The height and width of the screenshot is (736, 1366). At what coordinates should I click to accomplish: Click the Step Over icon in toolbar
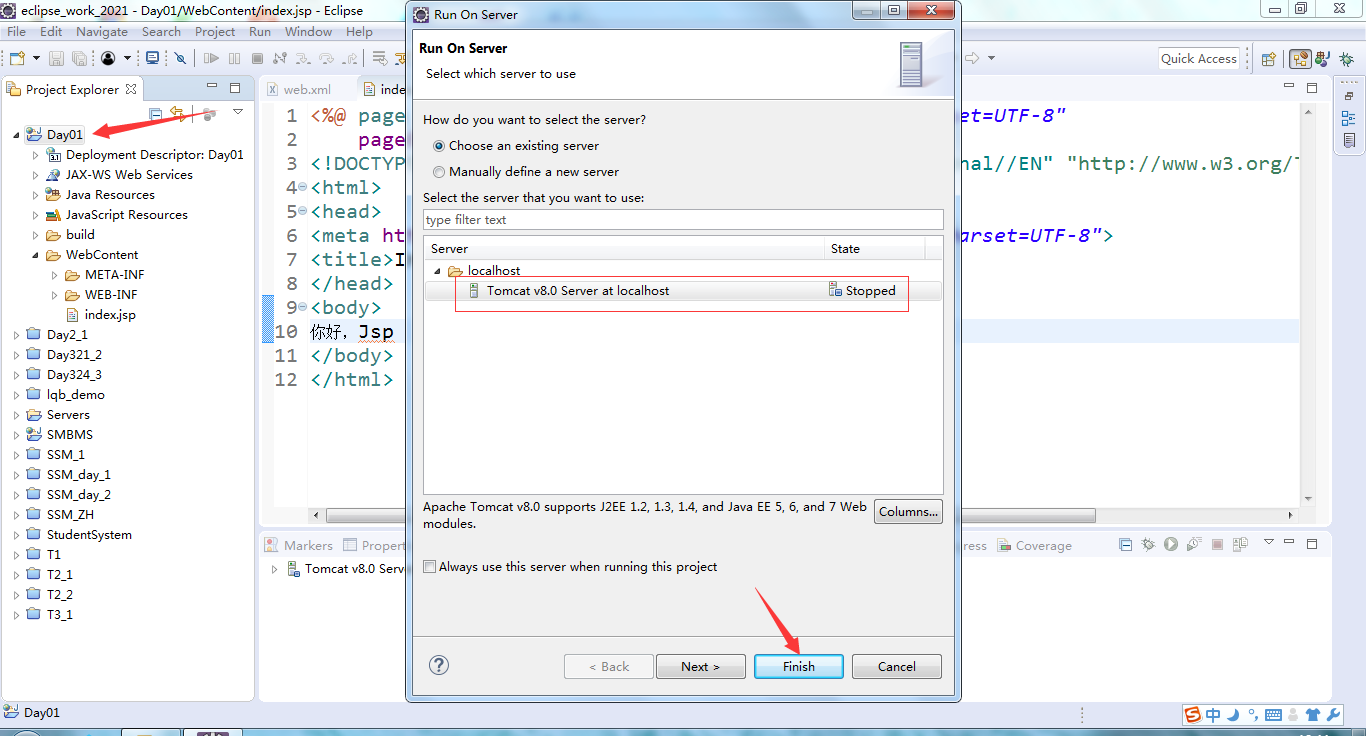(326, 59)
